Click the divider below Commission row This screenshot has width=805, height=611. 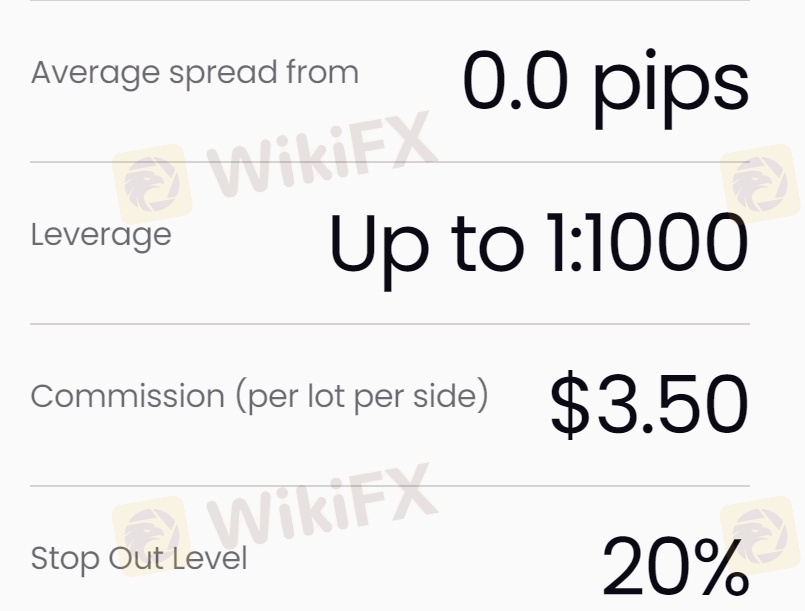coord(390,485)
